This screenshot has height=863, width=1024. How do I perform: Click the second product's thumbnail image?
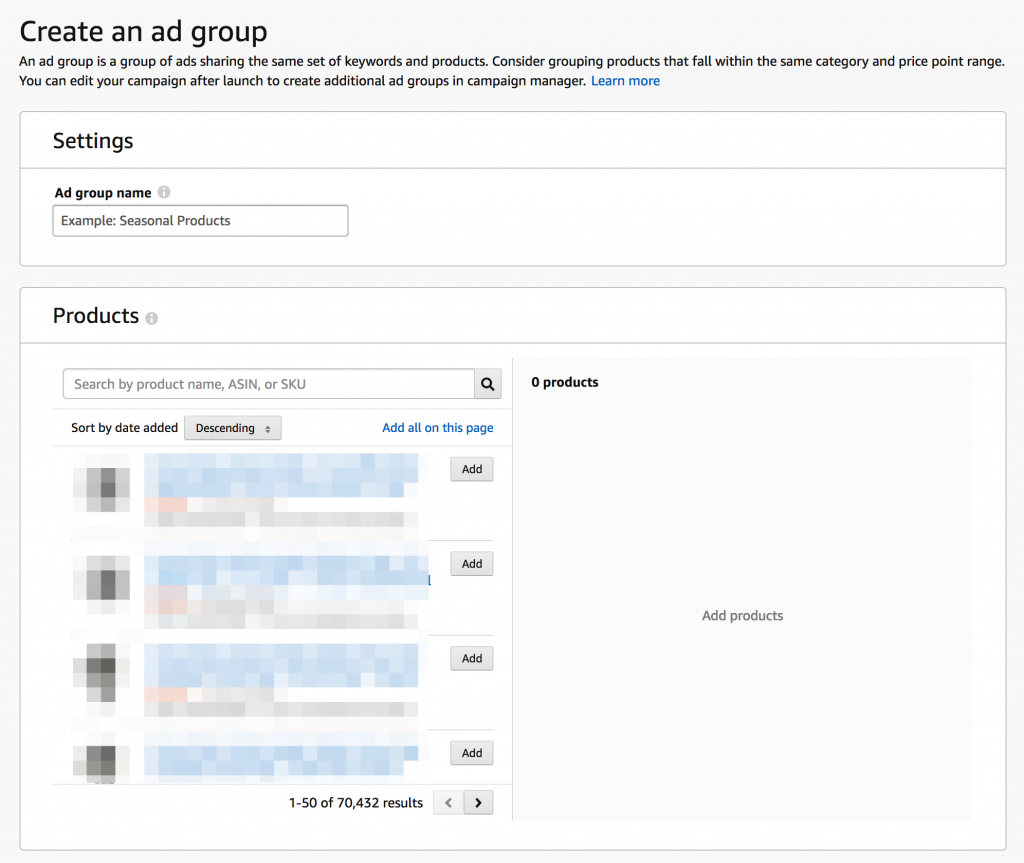(x=101, y=585)
